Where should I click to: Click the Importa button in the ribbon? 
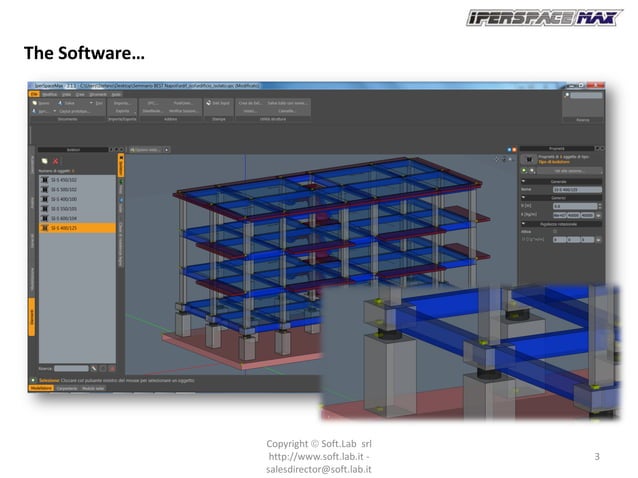click(122, 103)
